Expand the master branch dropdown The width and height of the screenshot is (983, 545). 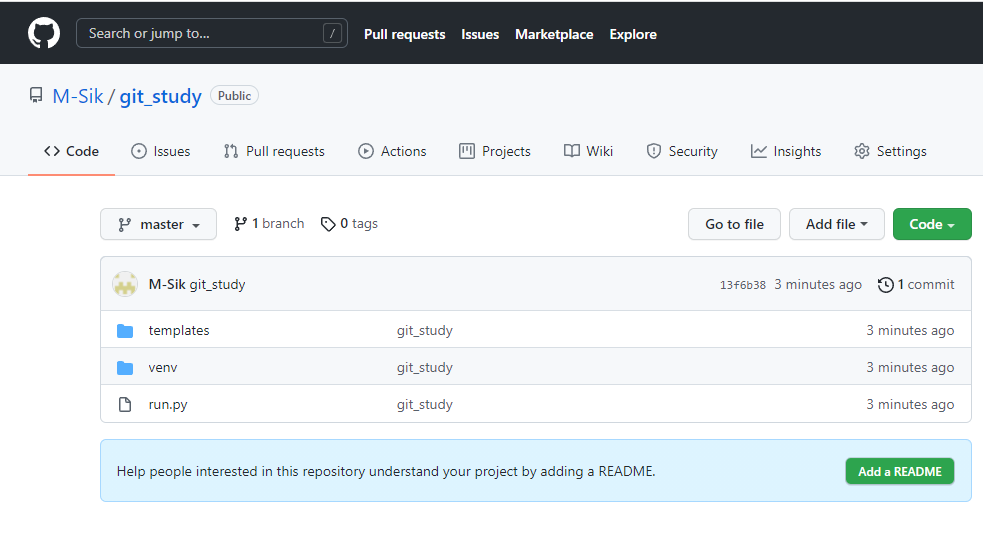click(x=159, y=224)
